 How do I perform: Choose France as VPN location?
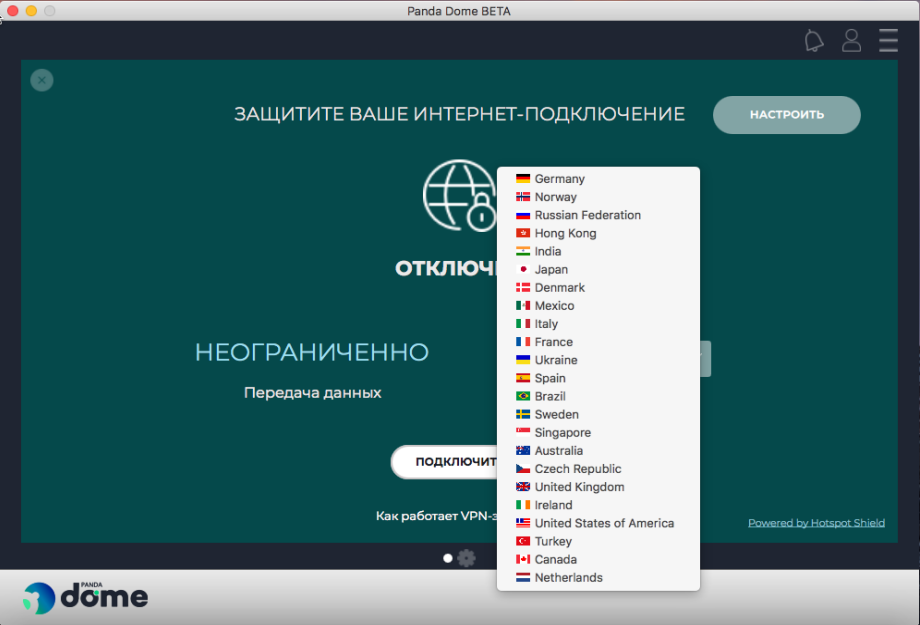click(x=598, y=342)
